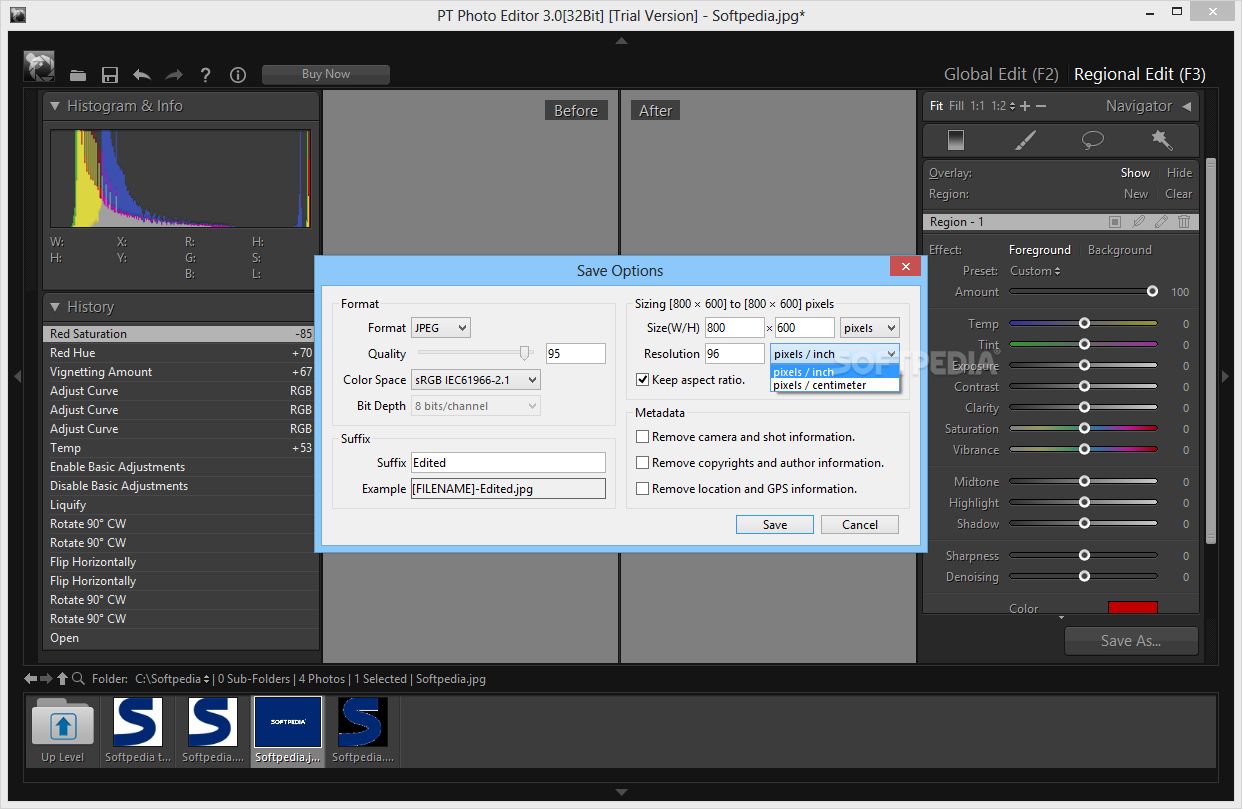Zoom out with the minus icon

click(1040, 106)
